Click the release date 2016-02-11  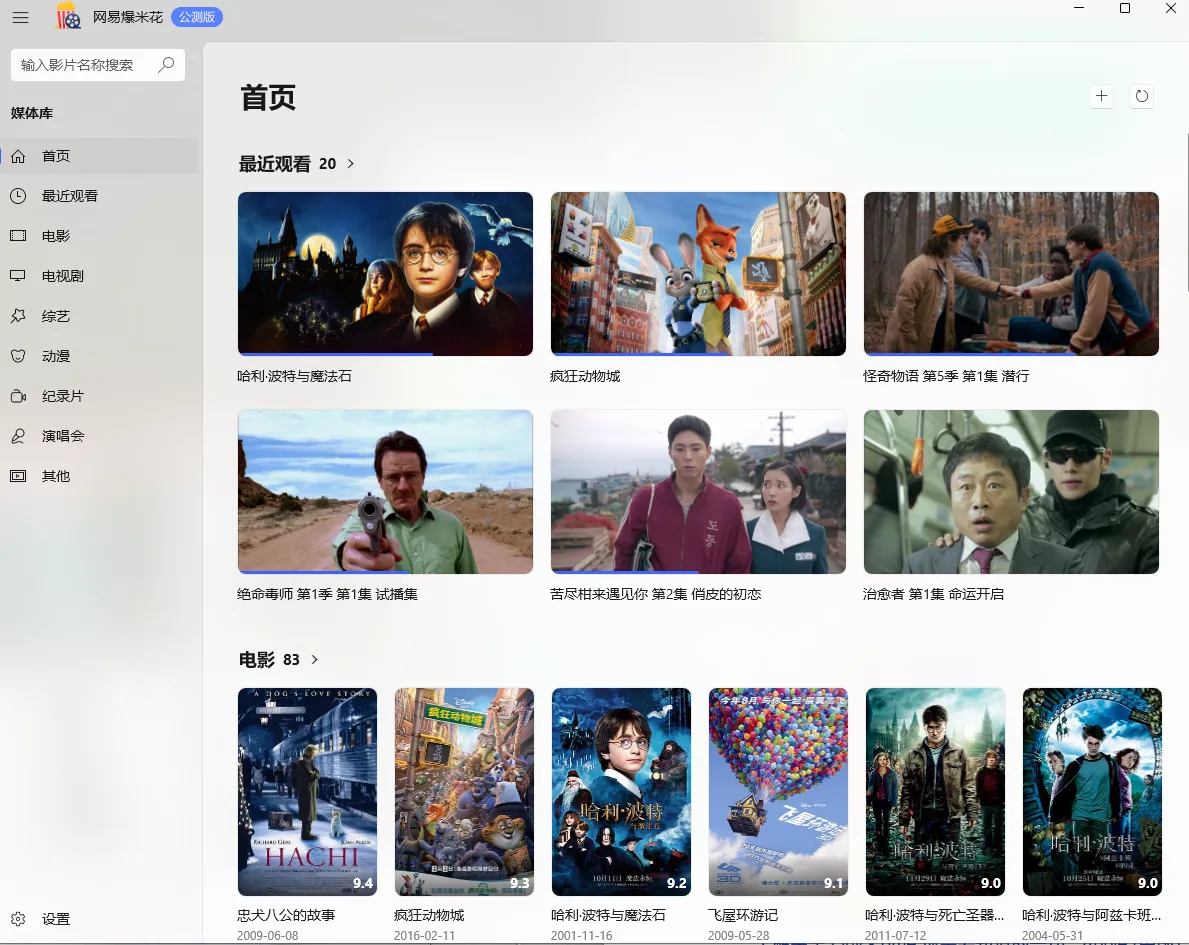[x=425, y=936]
